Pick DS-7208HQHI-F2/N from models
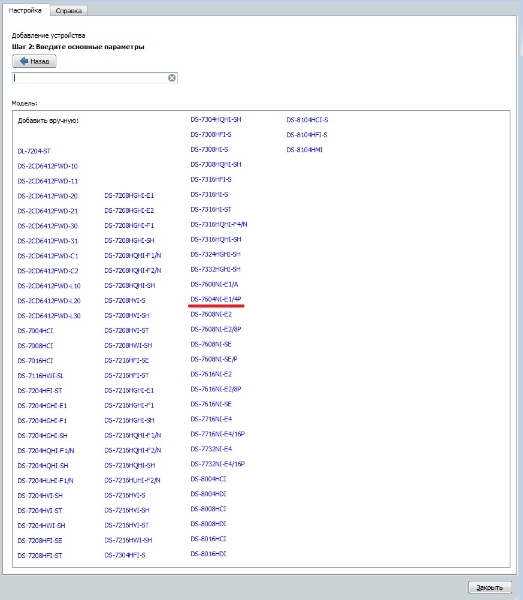 [x=133, y=271]
